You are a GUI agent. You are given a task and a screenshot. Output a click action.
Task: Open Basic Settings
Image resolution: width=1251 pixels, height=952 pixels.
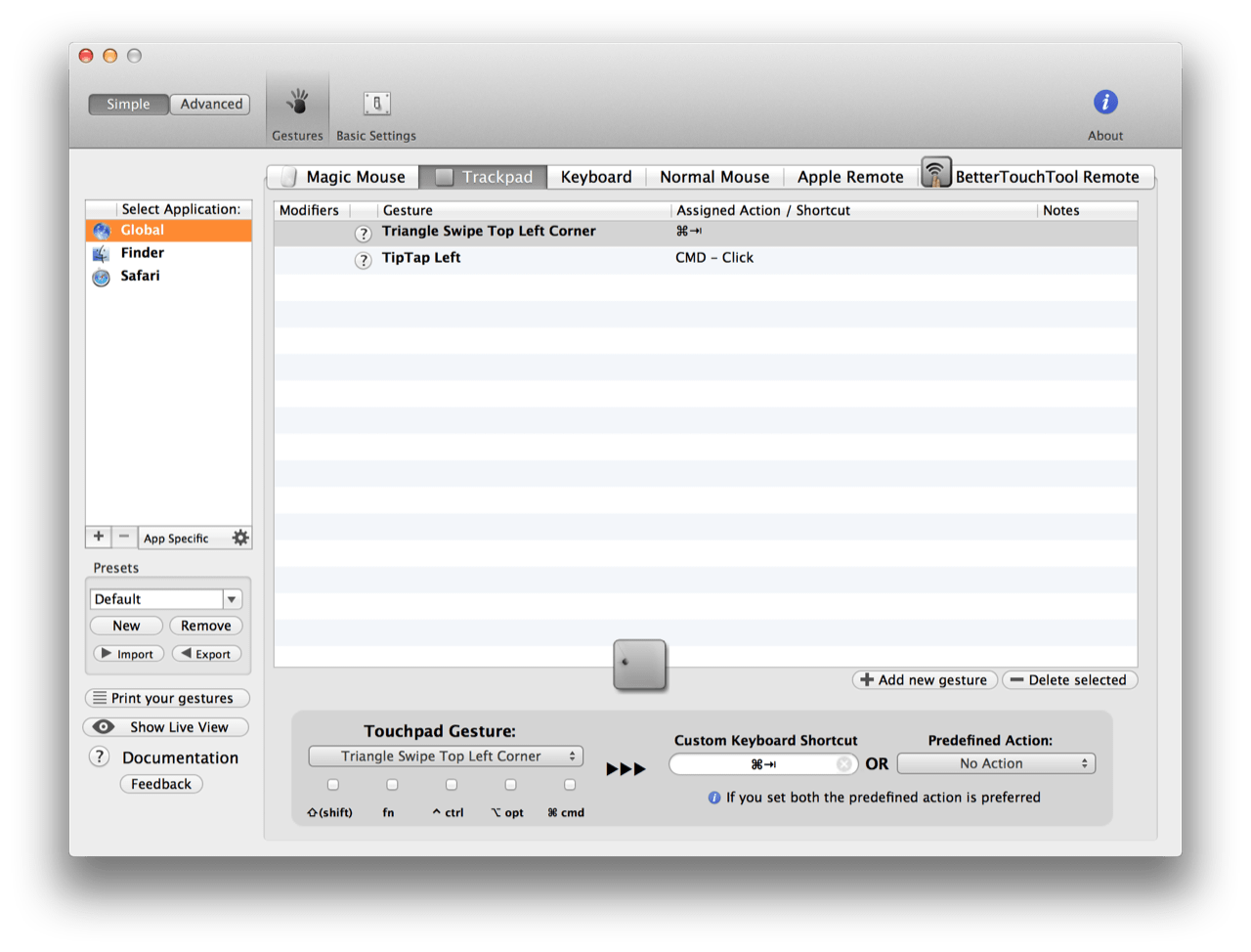376,113
